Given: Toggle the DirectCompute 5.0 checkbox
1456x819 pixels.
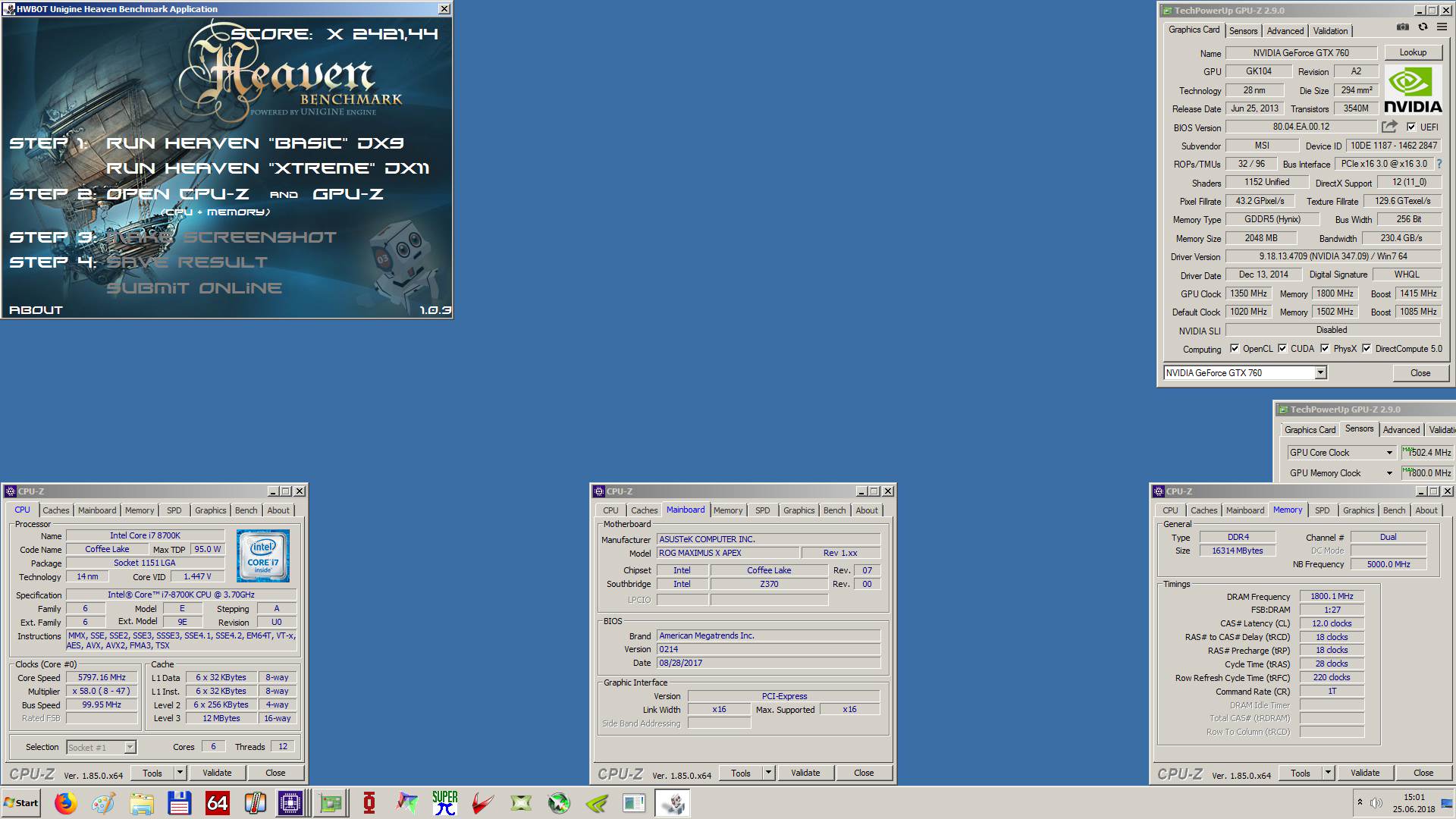Looking at the screenshot, I should [x=1367, y=349].
